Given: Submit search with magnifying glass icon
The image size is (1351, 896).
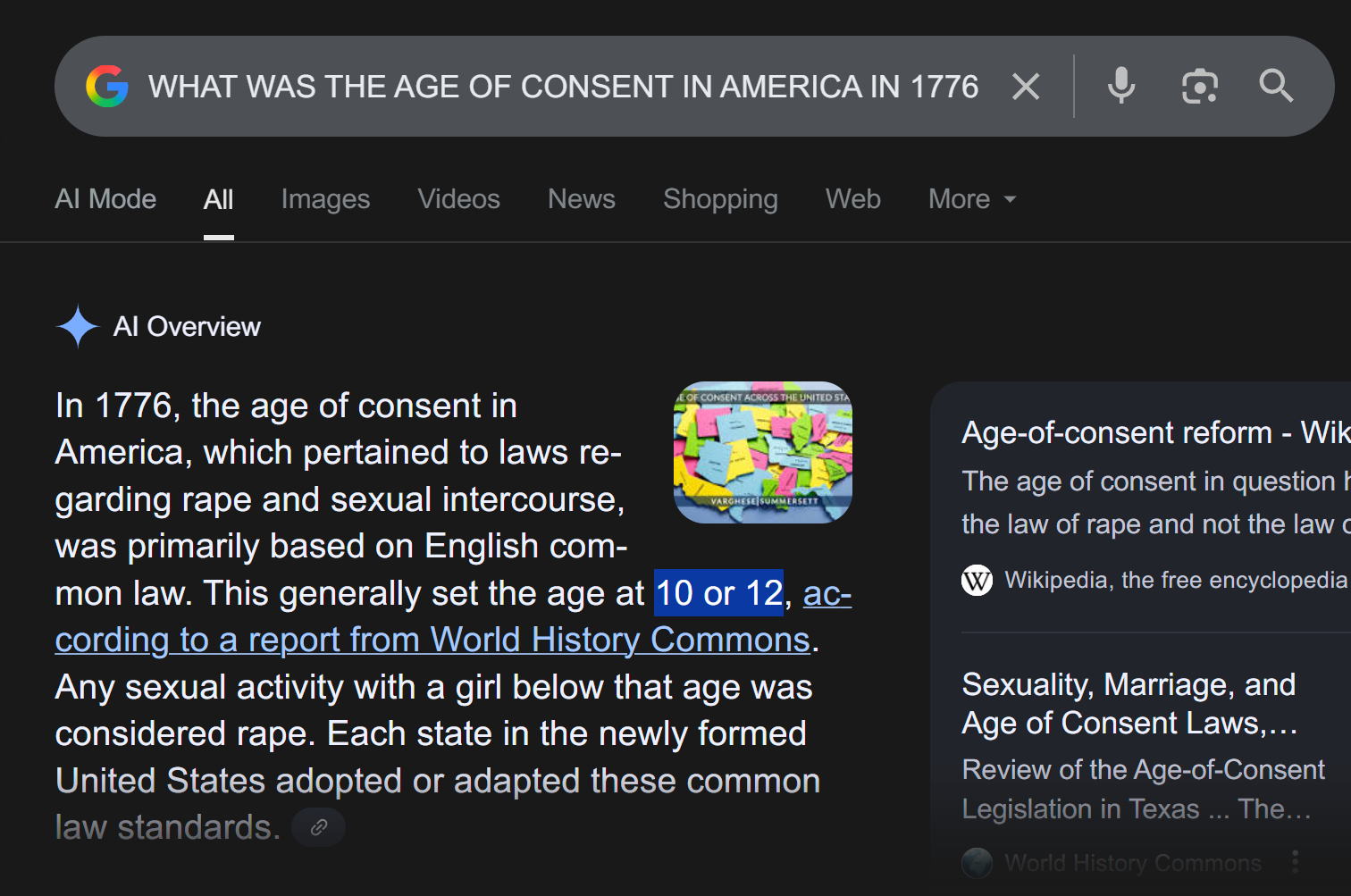Looking at the screenshot, I should [x=1276, y=87].
